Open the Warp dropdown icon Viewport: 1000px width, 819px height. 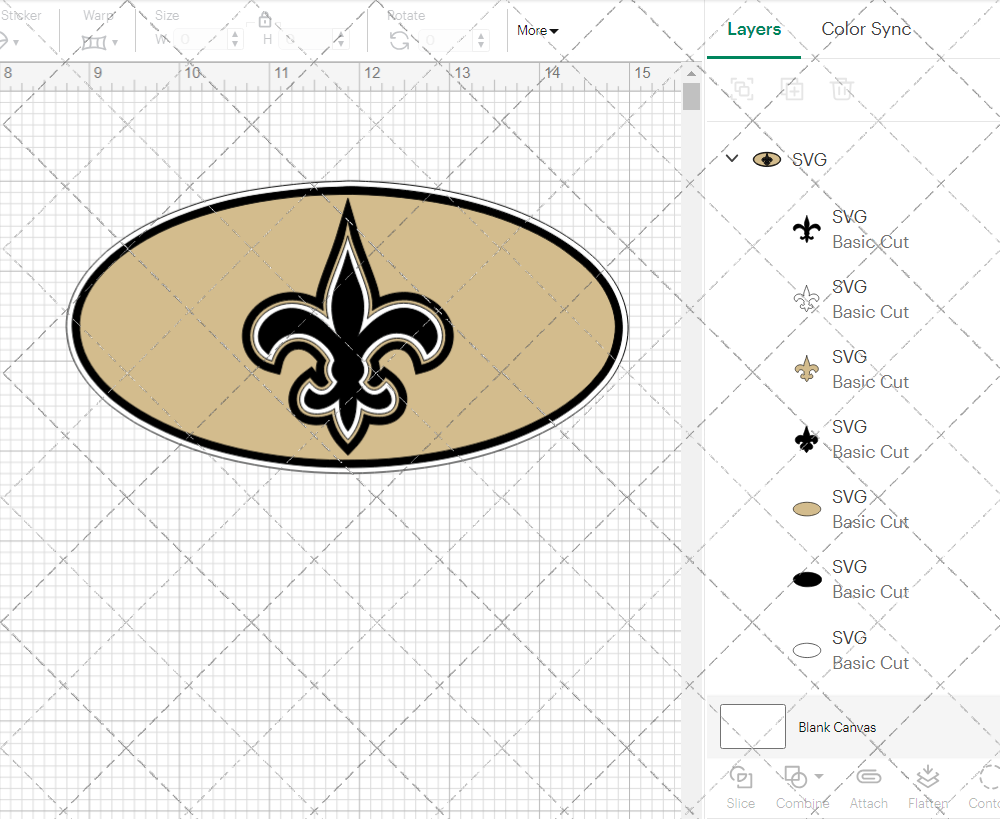point(99,42)
